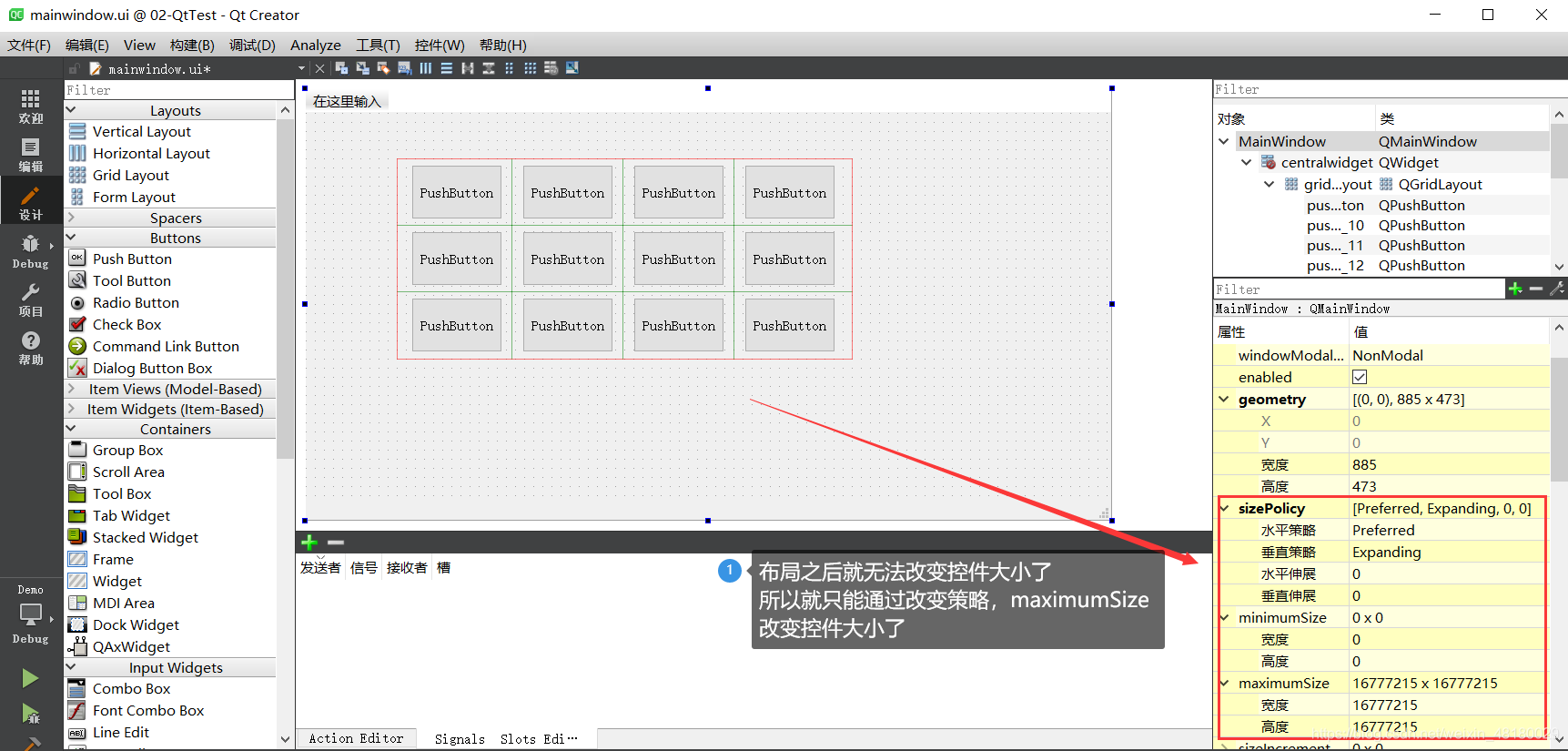The image size is (1568, 751).
Task: Expand the Item Views (Model-Based) category
Action: tap(71, 389)
